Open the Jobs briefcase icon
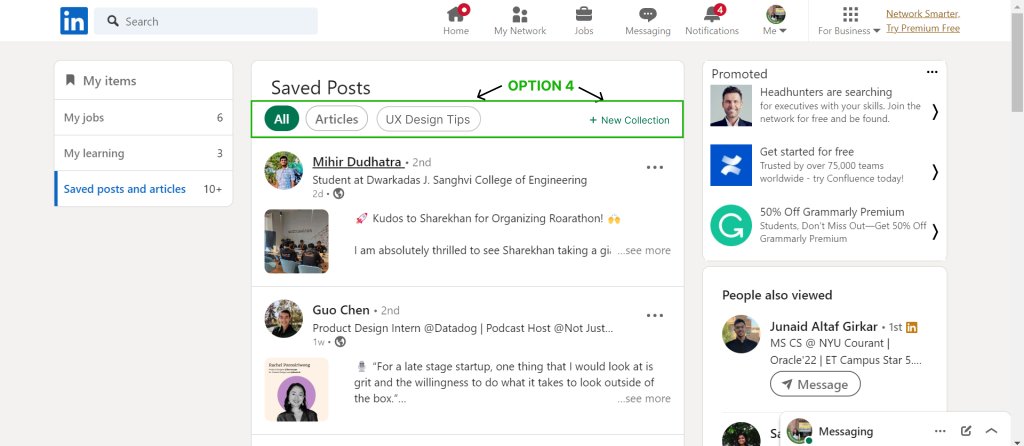Viewport: 1024px width, 446px height. pyautogui.click(x=584, y=14)
